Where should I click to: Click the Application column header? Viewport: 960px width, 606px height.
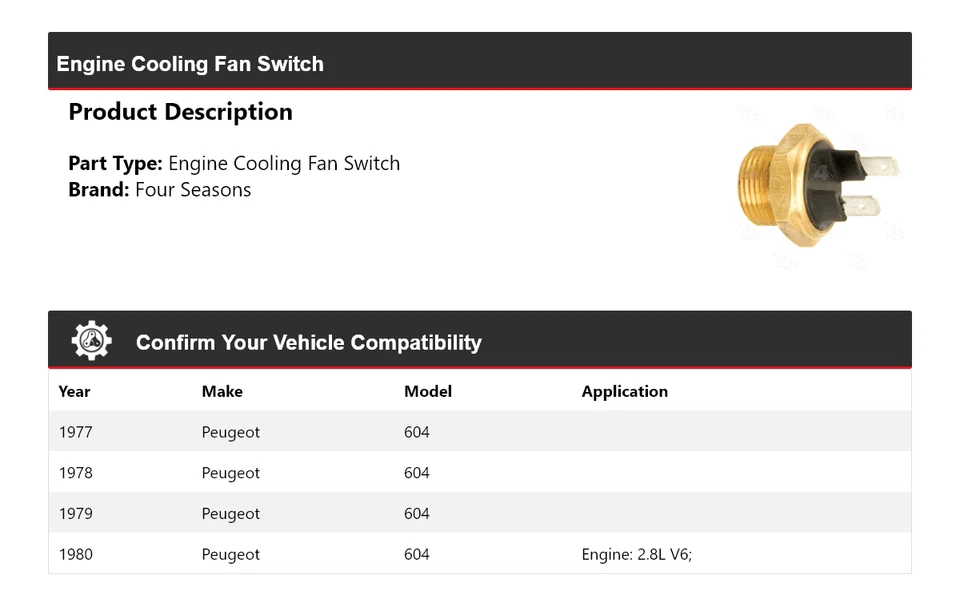click(x=624, y=391)
